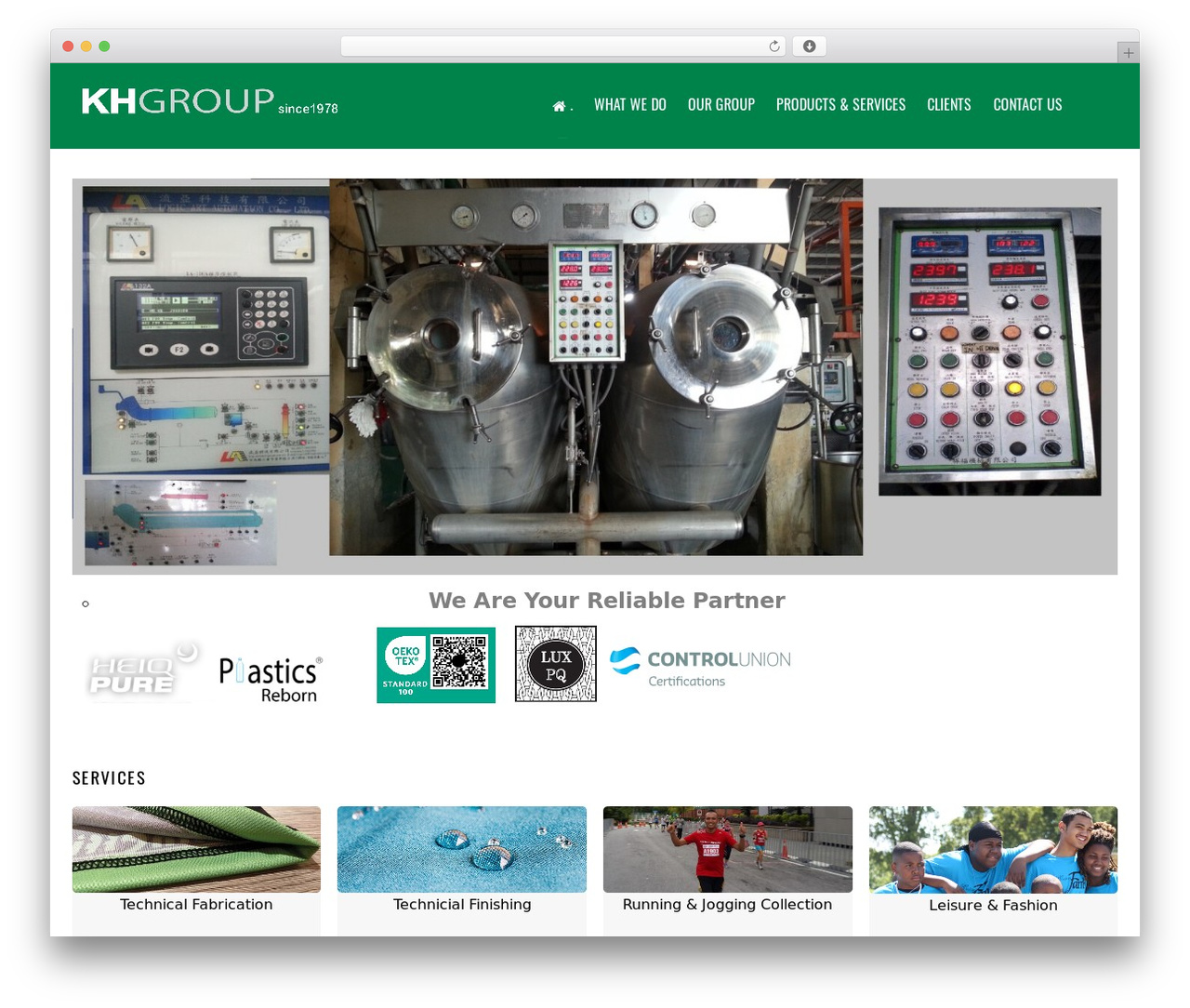
Task: Follow the Running & Jogging Collection link
Action: (727, 905)
